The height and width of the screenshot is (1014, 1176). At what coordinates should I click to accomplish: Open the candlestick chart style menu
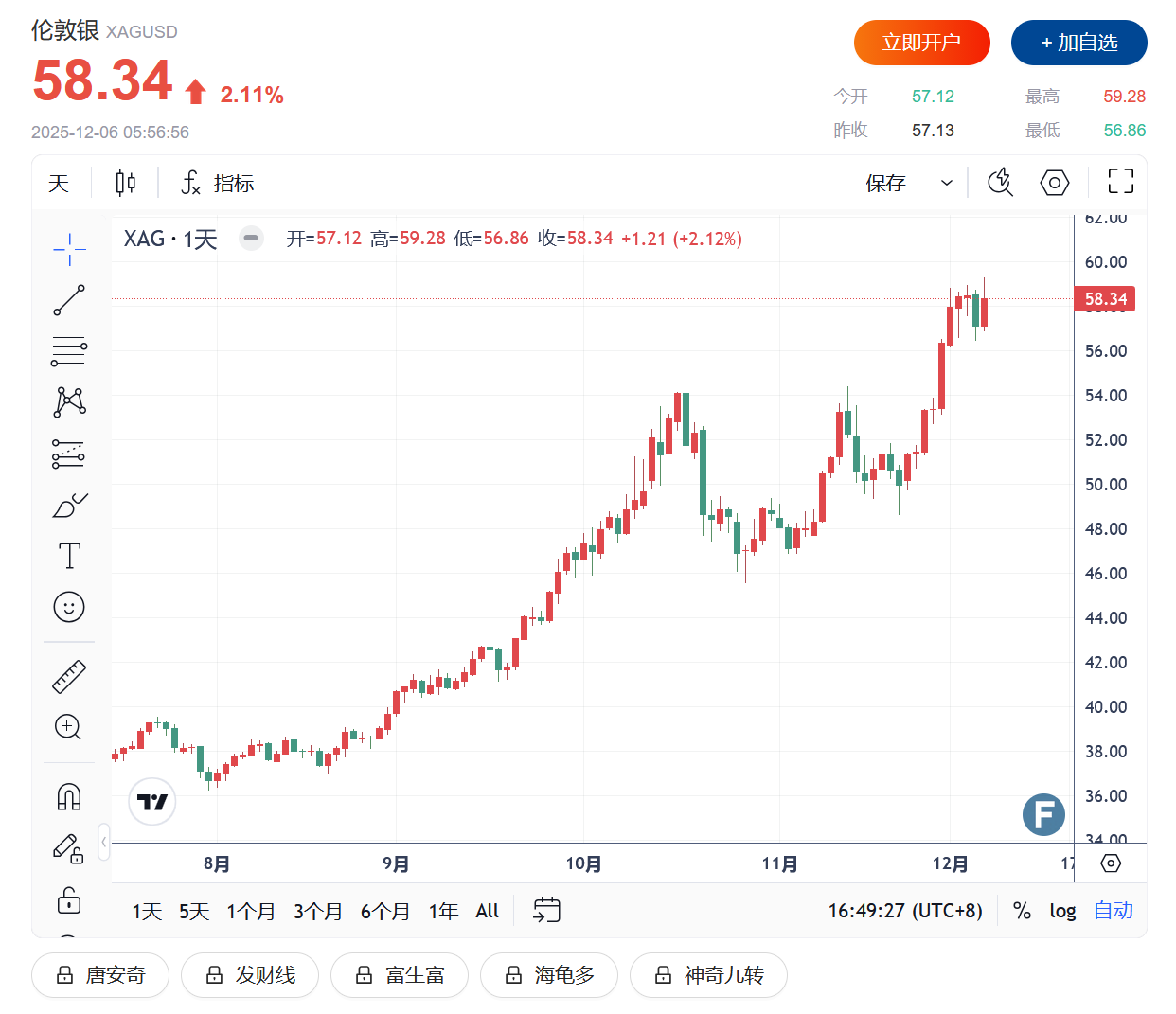pos(125,183)
